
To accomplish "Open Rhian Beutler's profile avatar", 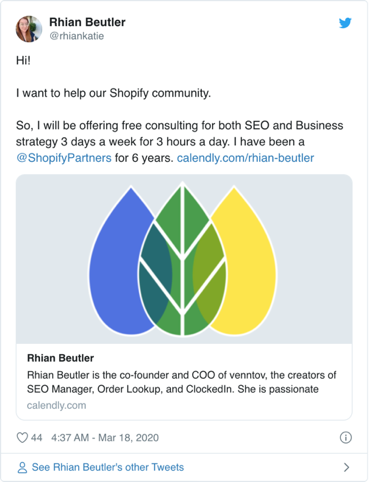I will click(29, 29).
